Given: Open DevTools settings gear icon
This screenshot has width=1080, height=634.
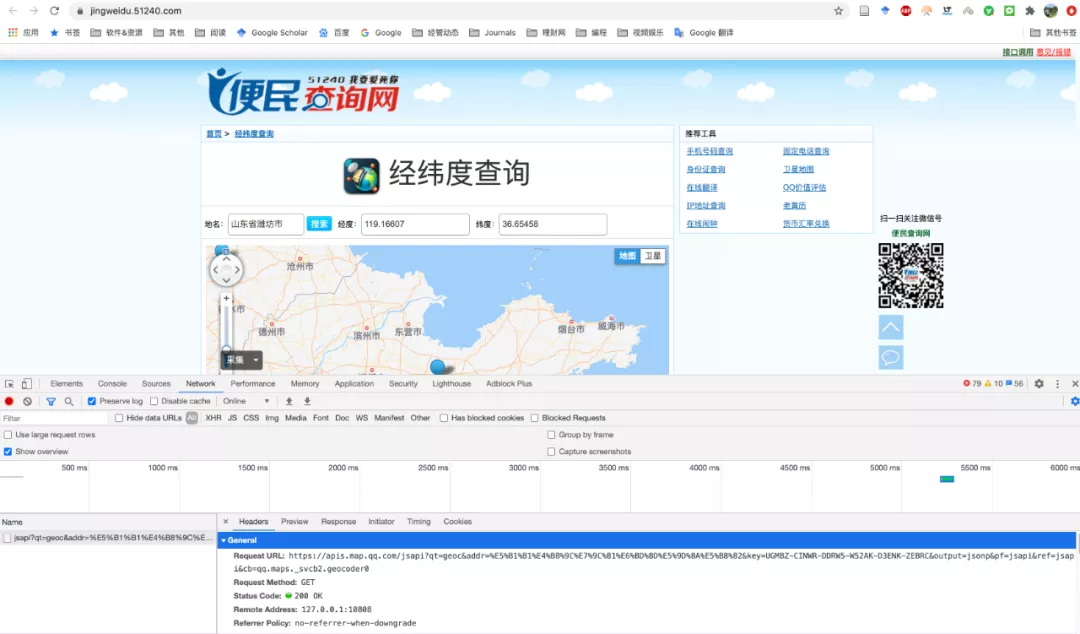Looking at the screenshot, I should pyautogui.click(x=1039, y=384).
